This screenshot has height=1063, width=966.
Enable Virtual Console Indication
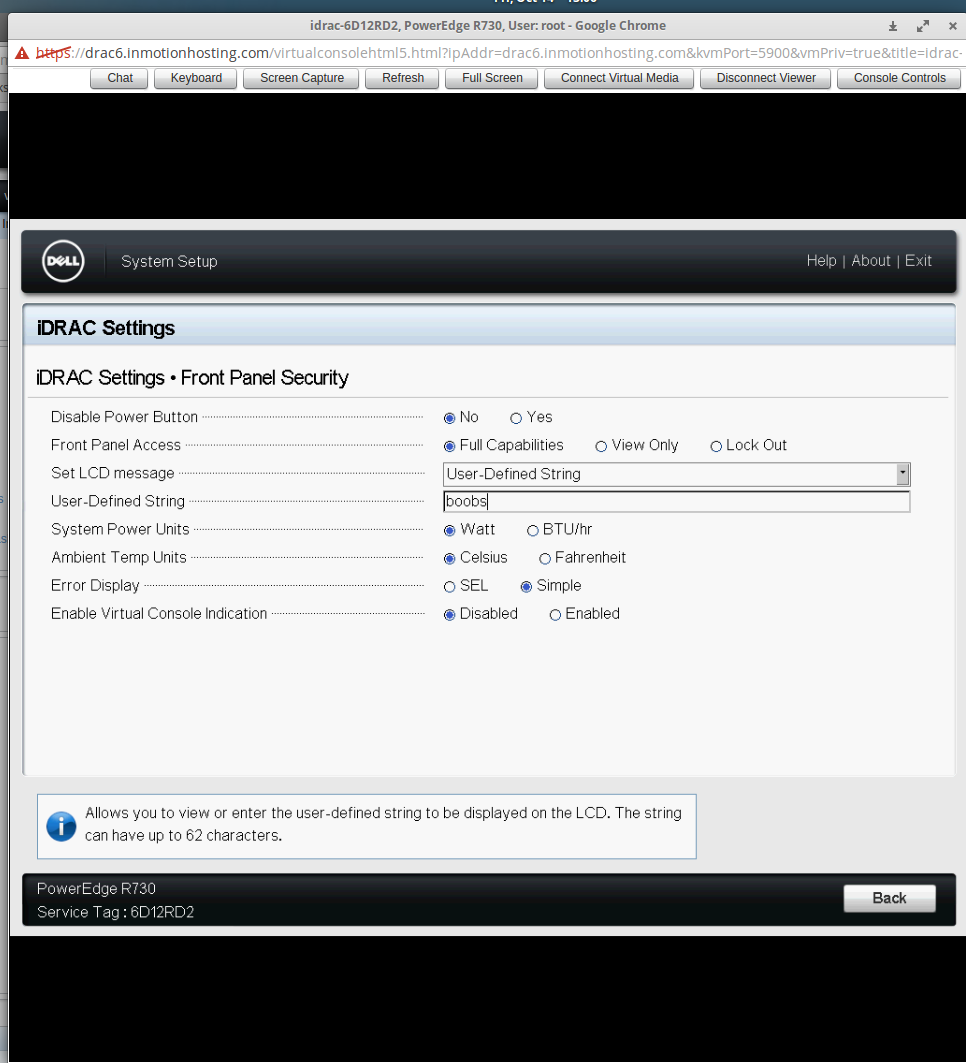[x=555, y=614]
